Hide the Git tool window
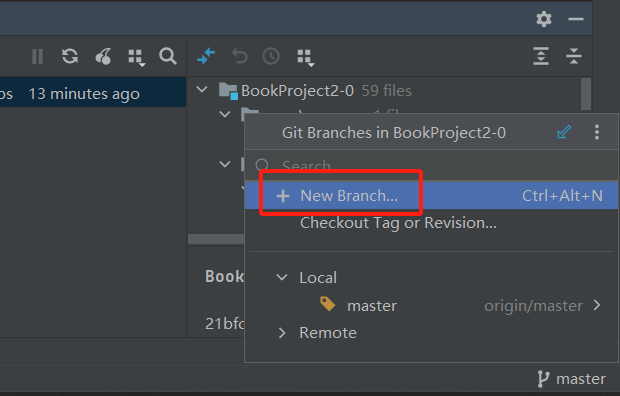Screen dimensions: 620x396 (576, 19)
